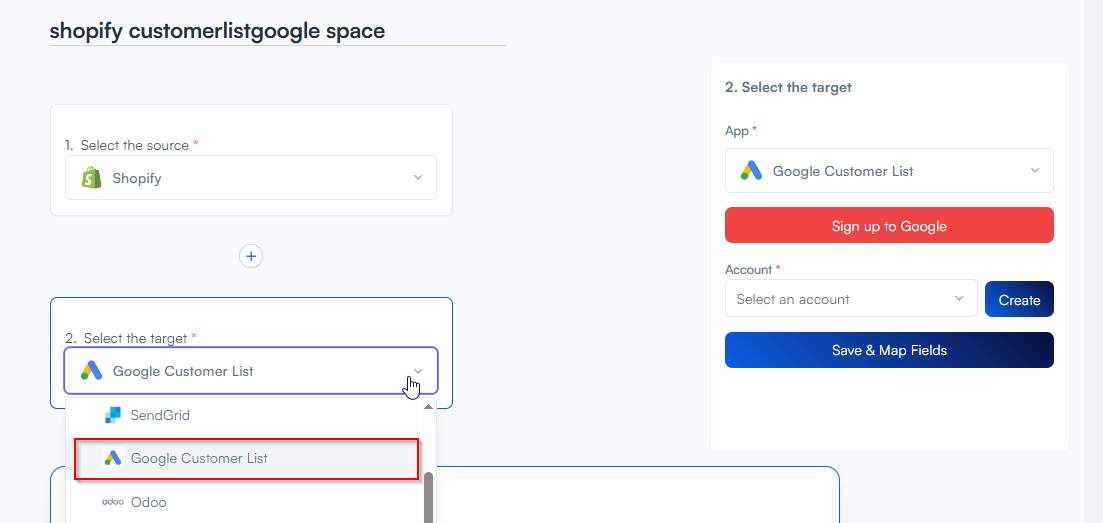This screenshot has height=523, width=1103.
Task: Open the App dropdown chevron in right panel
Action: tap(1035, 171)
